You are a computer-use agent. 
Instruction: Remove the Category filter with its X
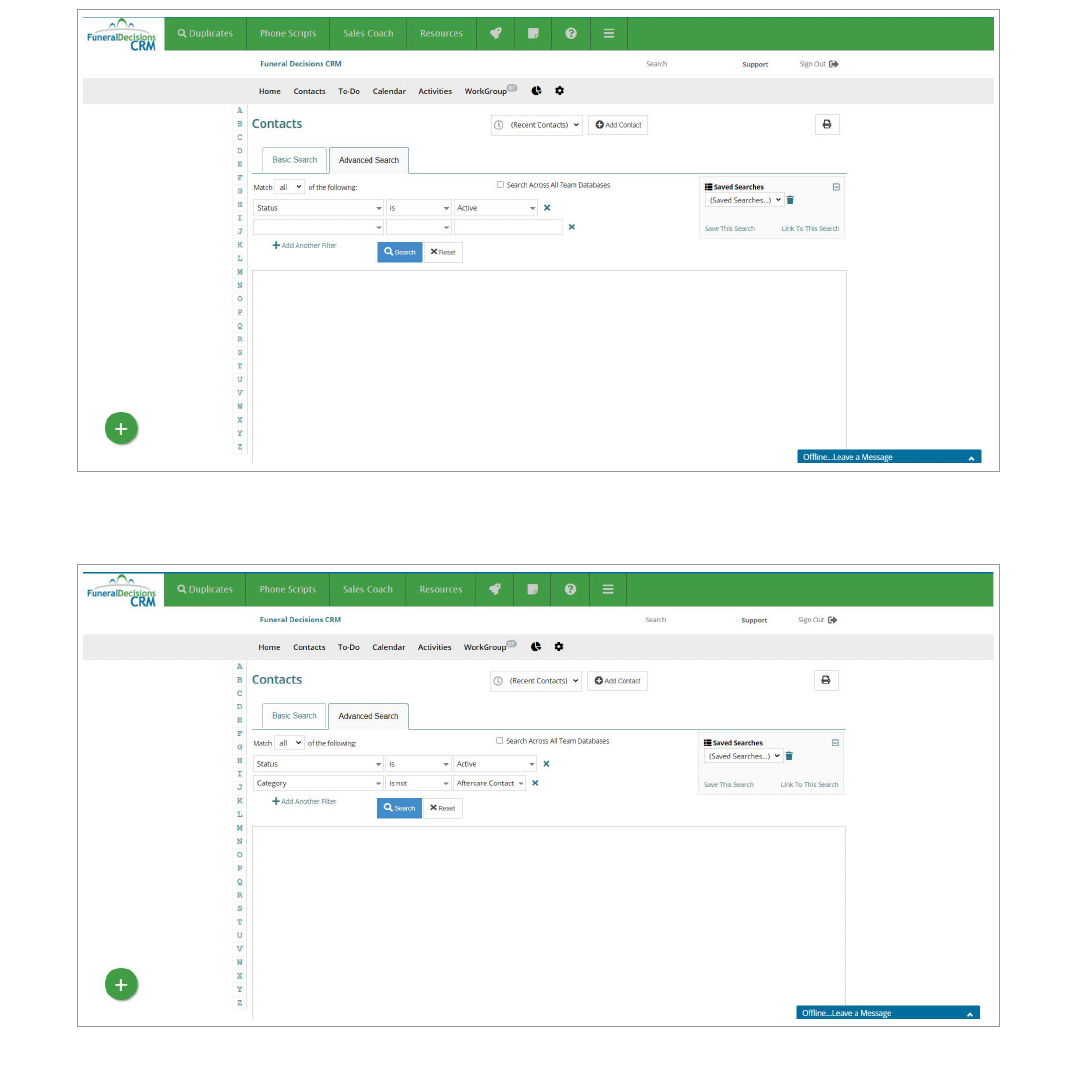click(x=535, y=783)
